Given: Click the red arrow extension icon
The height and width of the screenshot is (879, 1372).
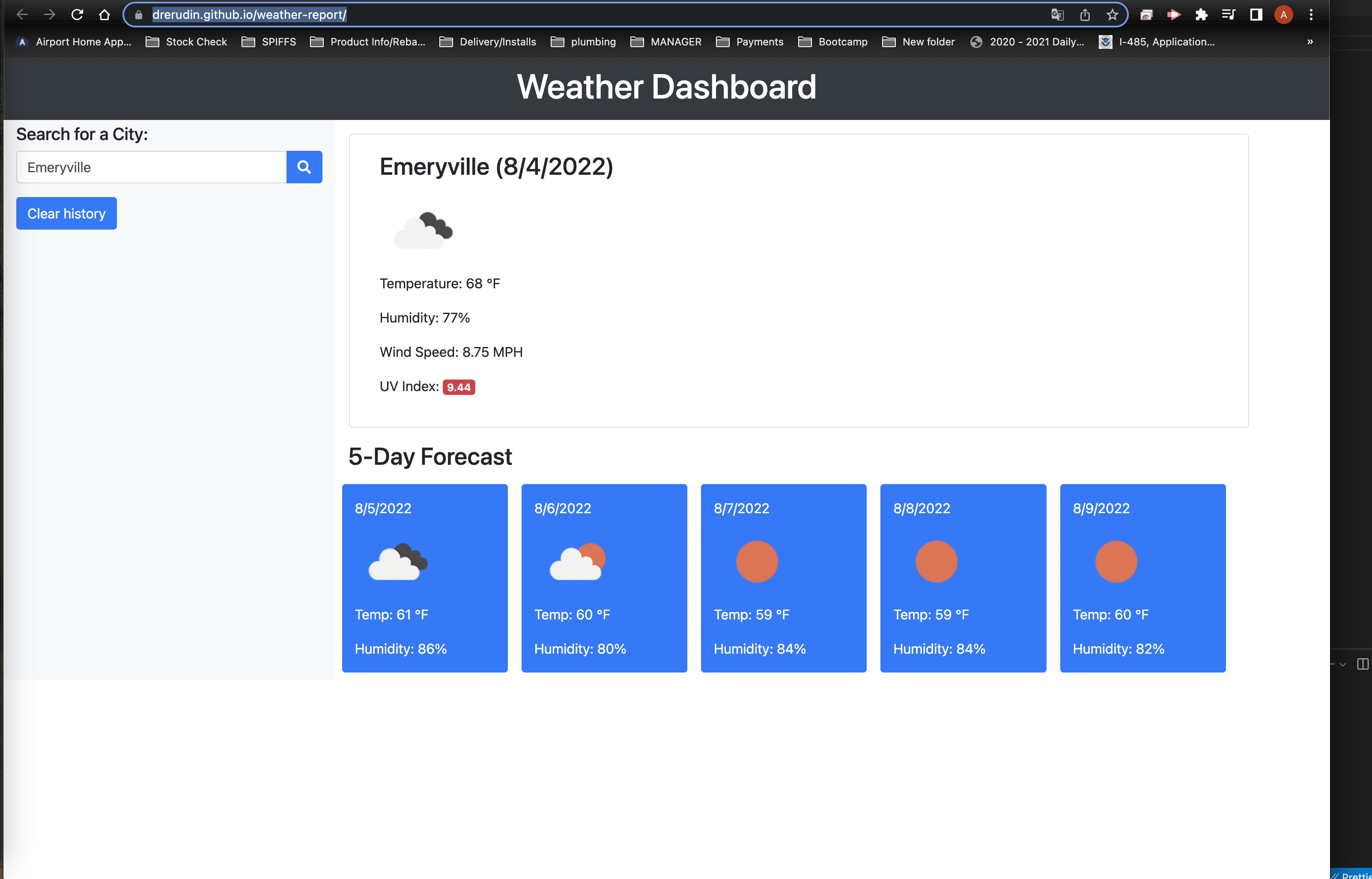Looking at the screenshot, I should tap(1174, 15).
